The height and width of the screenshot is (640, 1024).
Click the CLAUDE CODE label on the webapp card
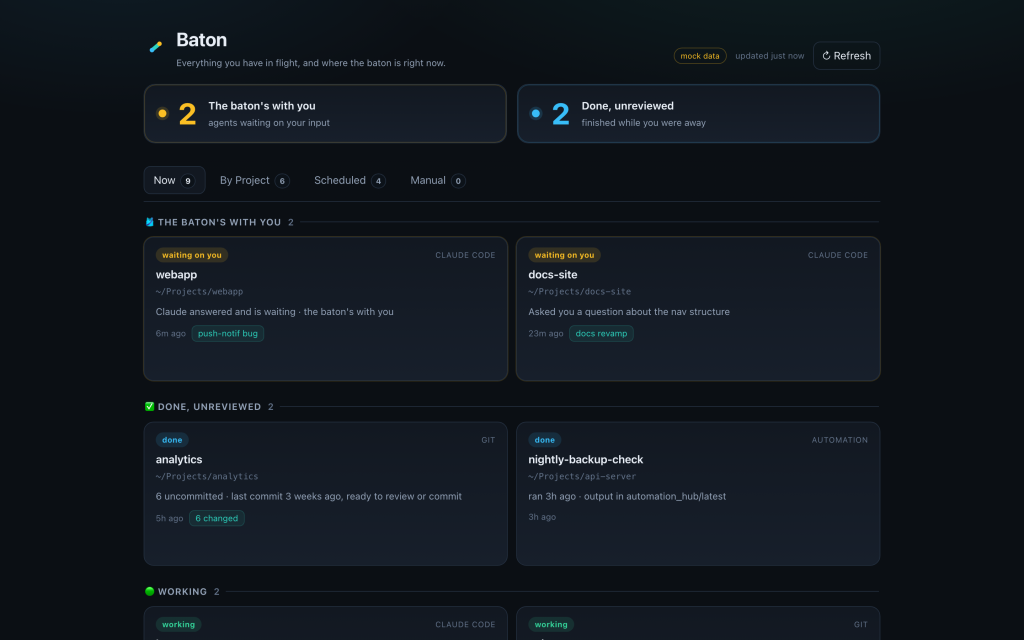[x=465, y=255]
